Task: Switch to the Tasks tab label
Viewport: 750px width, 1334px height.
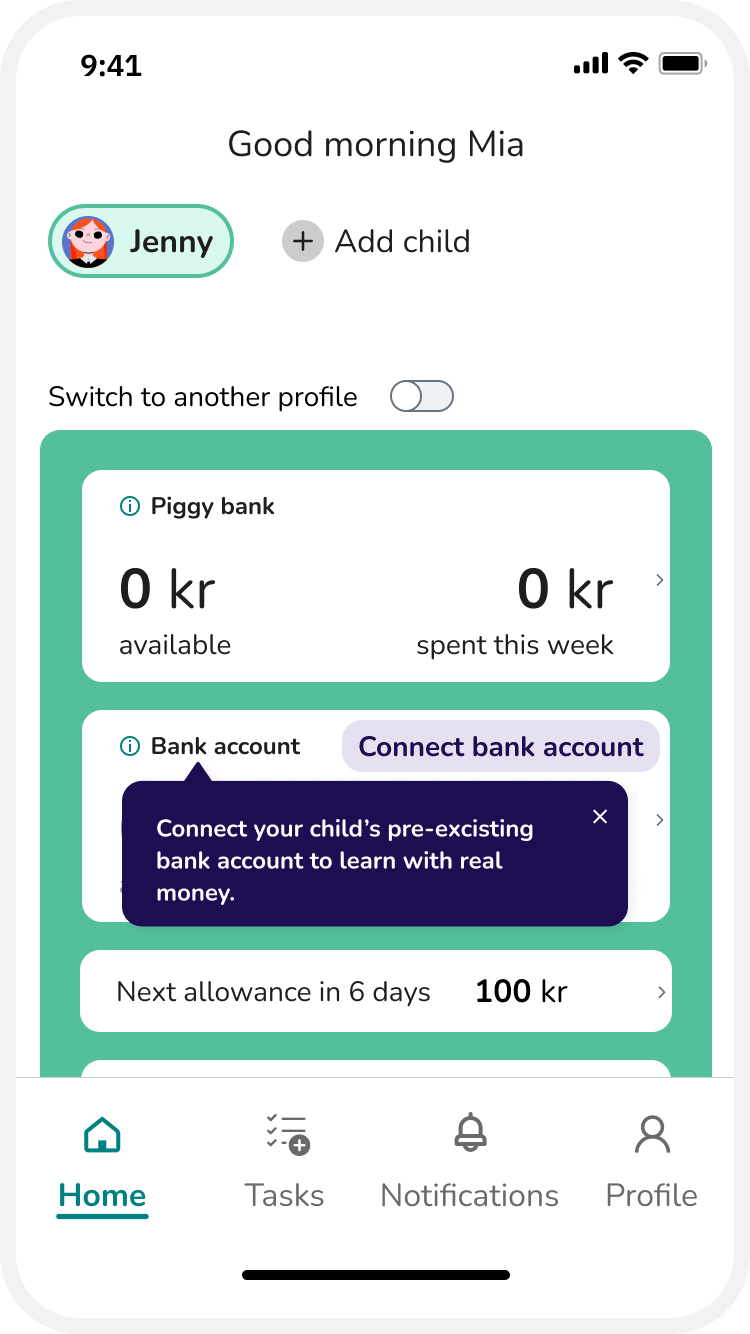Action: (285, 1195)
